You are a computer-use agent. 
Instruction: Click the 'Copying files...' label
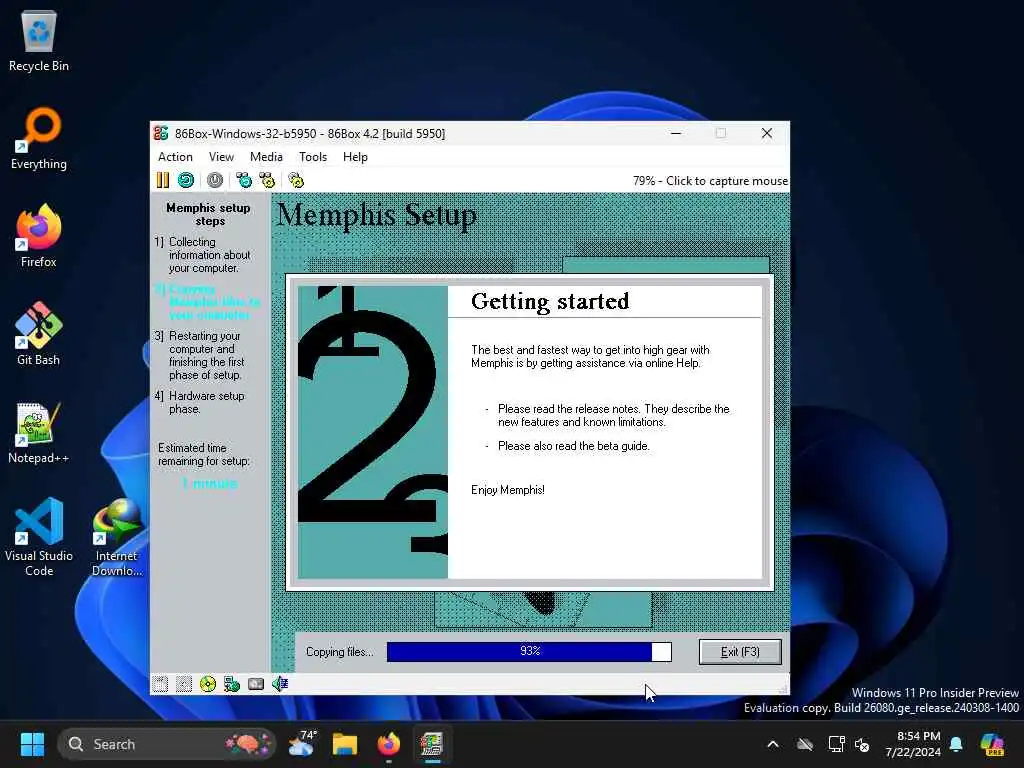click(x=340, y=652)
